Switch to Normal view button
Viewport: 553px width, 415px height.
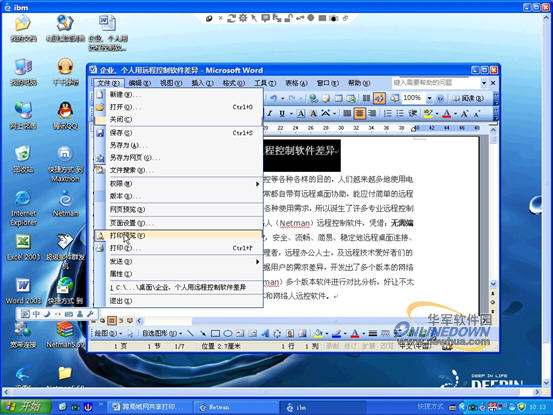pyautogui.click(x=93, y=321)
